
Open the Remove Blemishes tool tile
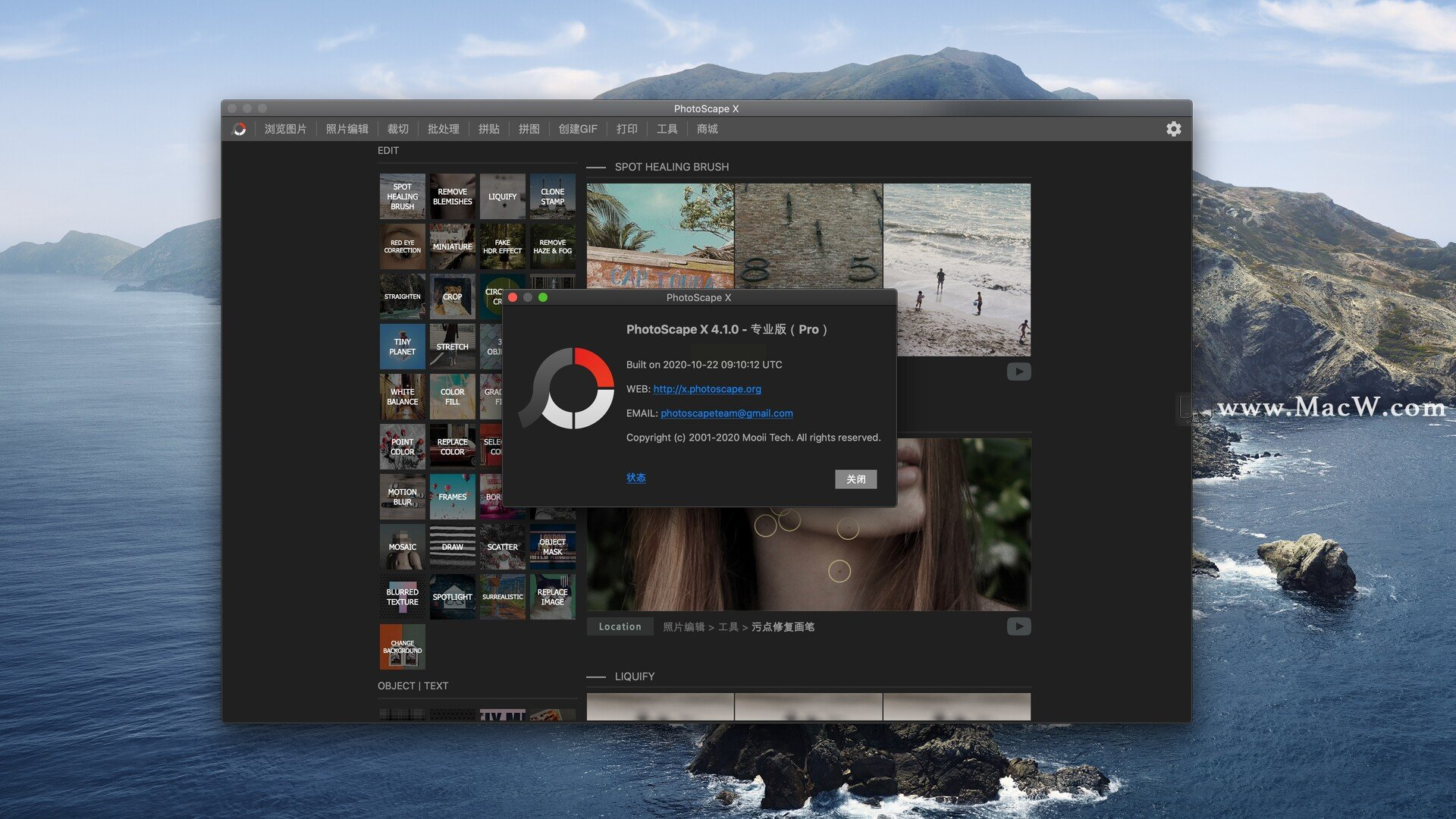coord(452,196)
